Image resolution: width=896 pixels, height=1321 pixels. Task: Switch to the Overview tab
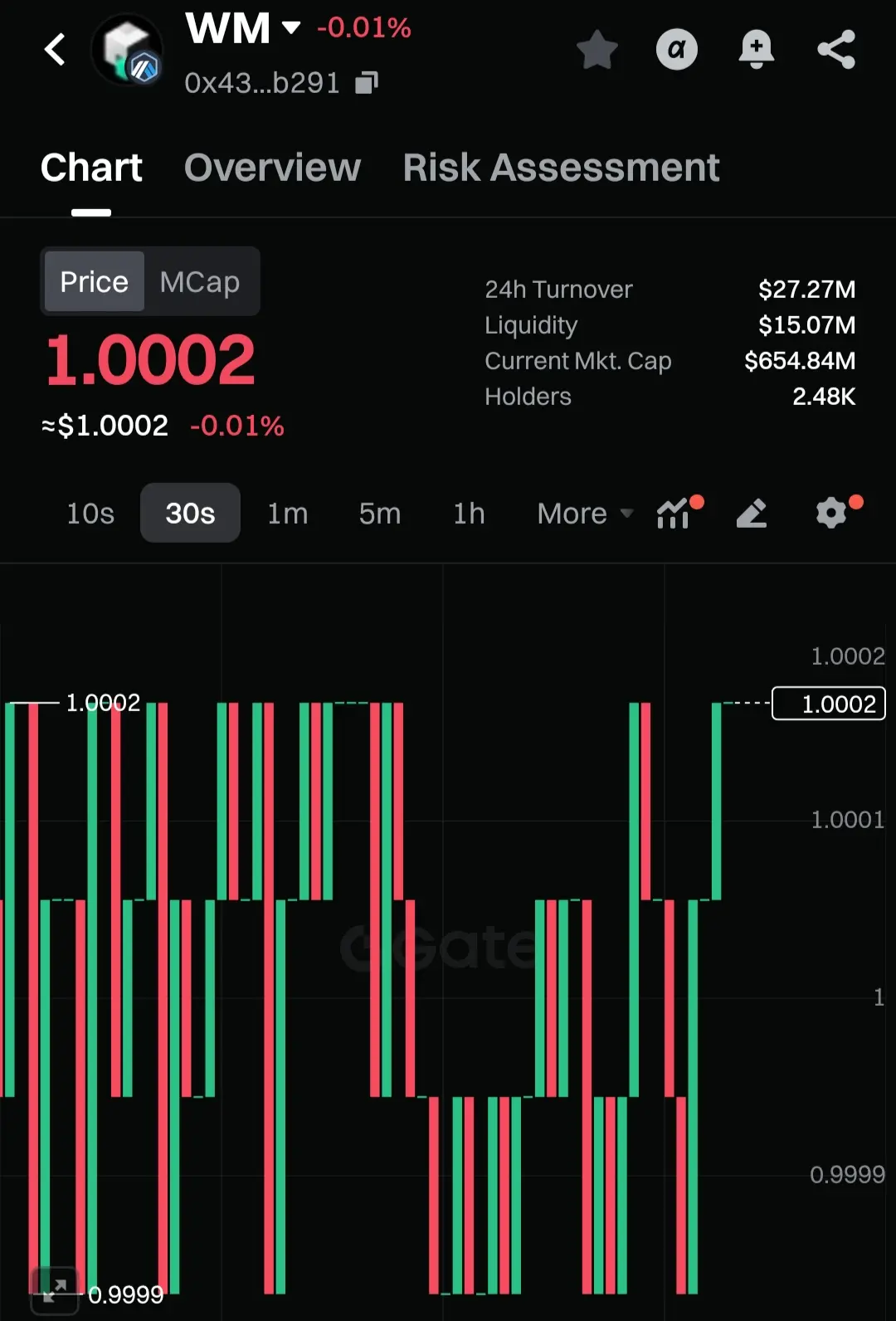[272, 168]
